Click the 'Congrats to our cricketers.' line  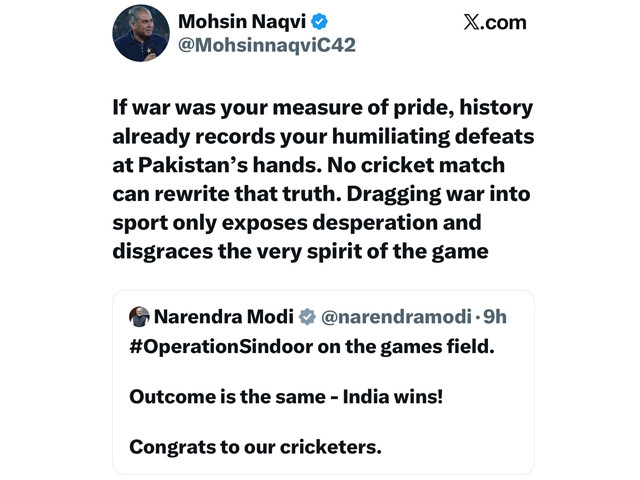(255, 447)
